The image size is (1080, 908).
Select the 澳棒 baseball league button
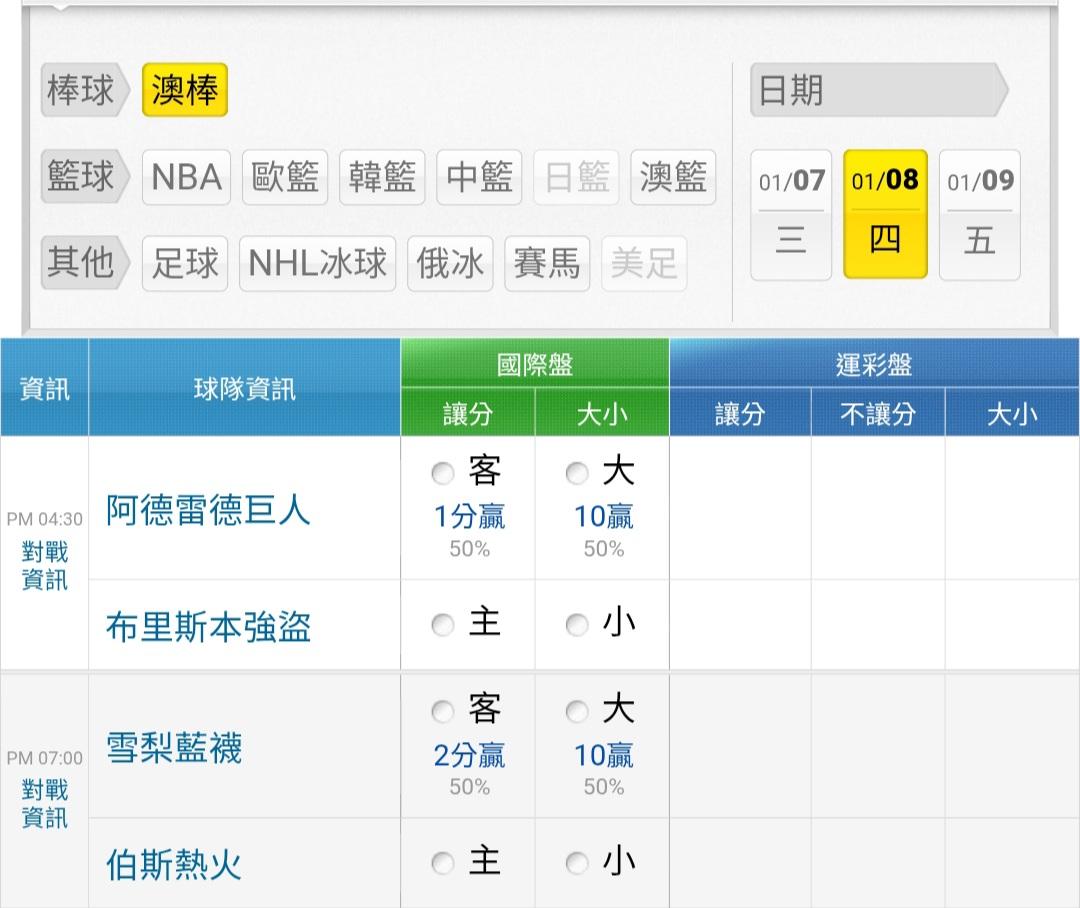click(x=185, y=90)
